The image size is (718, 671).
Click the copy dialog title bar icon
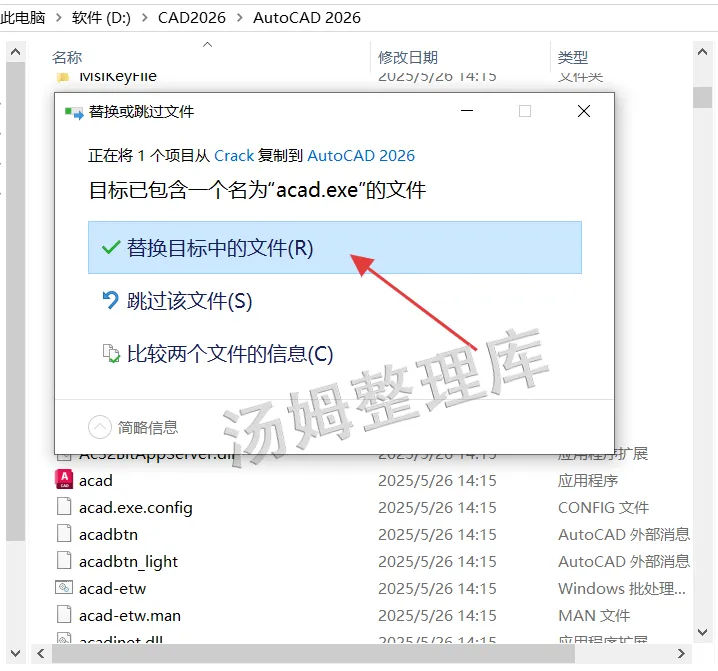coord(74,112)
